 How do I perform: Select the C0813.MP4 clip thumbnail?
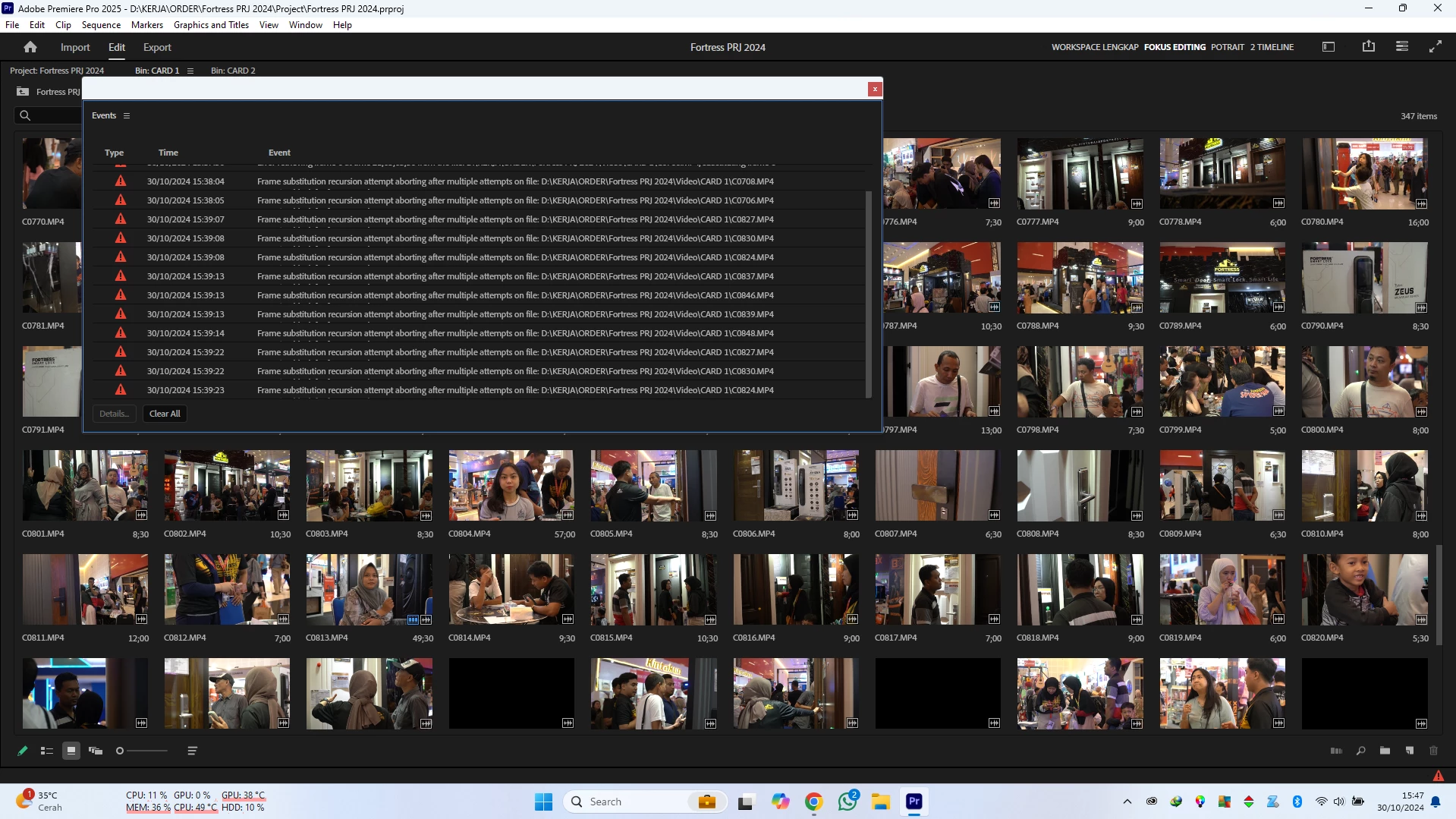pyautogui.click(x=370, y=589)
